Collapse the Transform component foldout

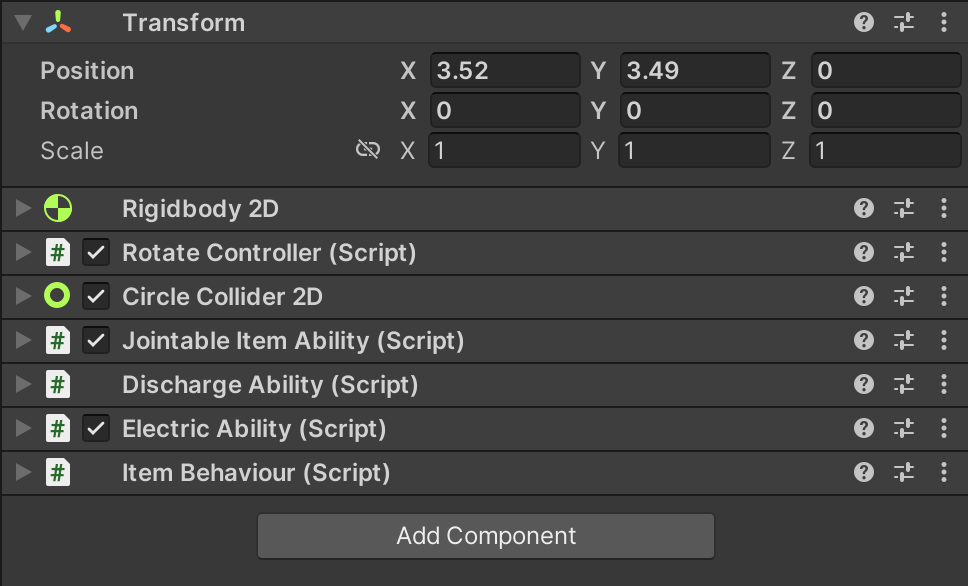23,22
